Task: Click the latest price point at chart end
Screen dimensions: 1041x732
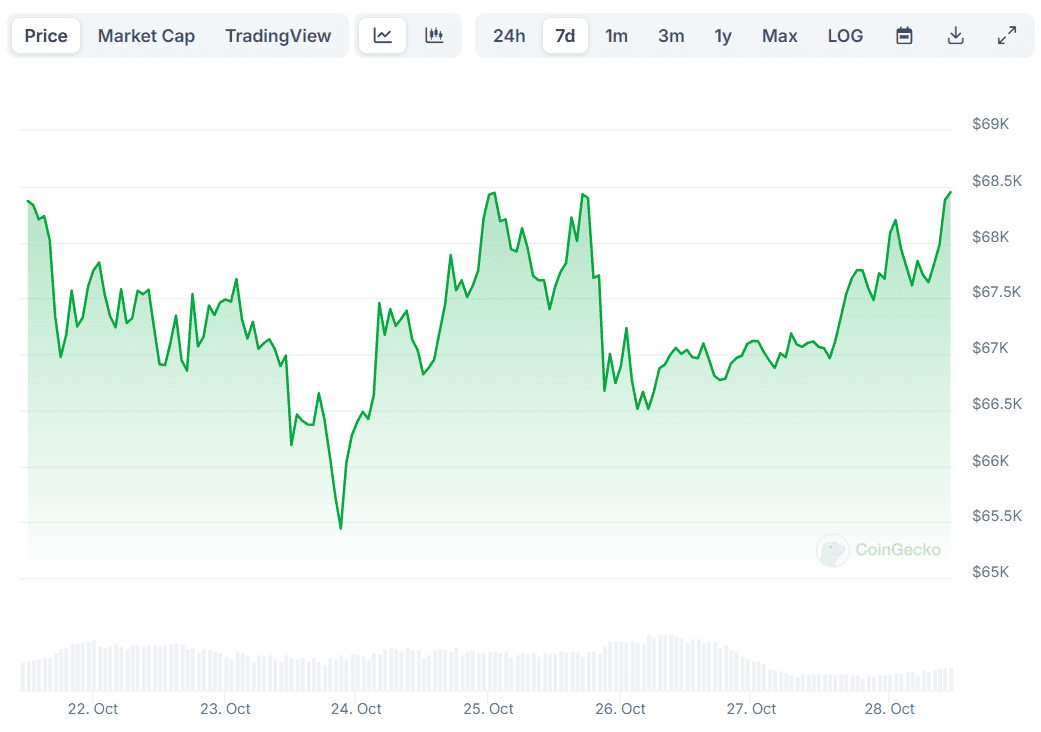Action: pos(950,192)
